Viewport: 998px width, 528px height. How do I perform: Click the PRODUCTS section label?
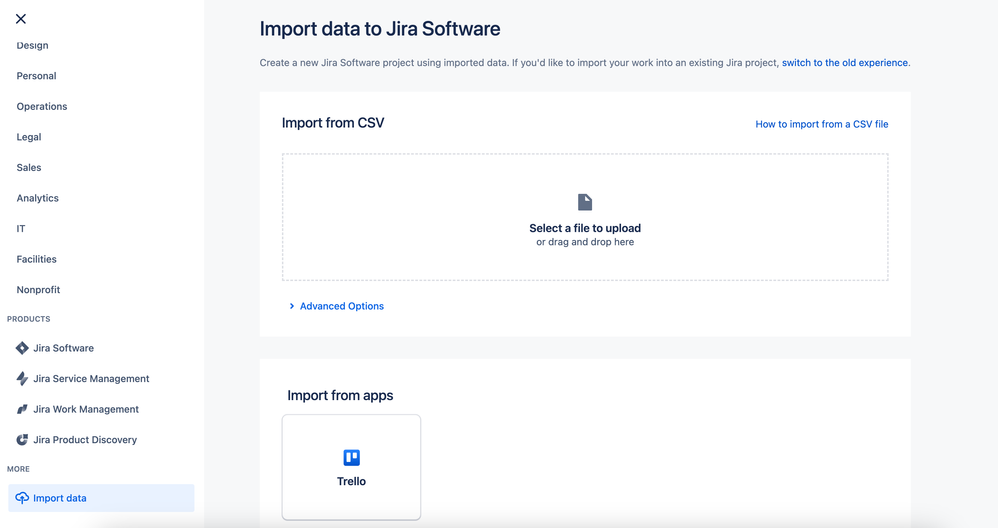click(29, 319)
